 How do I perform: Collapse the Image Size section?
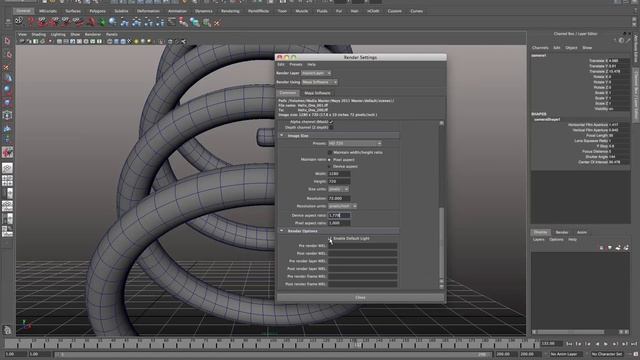pyautogui.click(x=282, y=136)
